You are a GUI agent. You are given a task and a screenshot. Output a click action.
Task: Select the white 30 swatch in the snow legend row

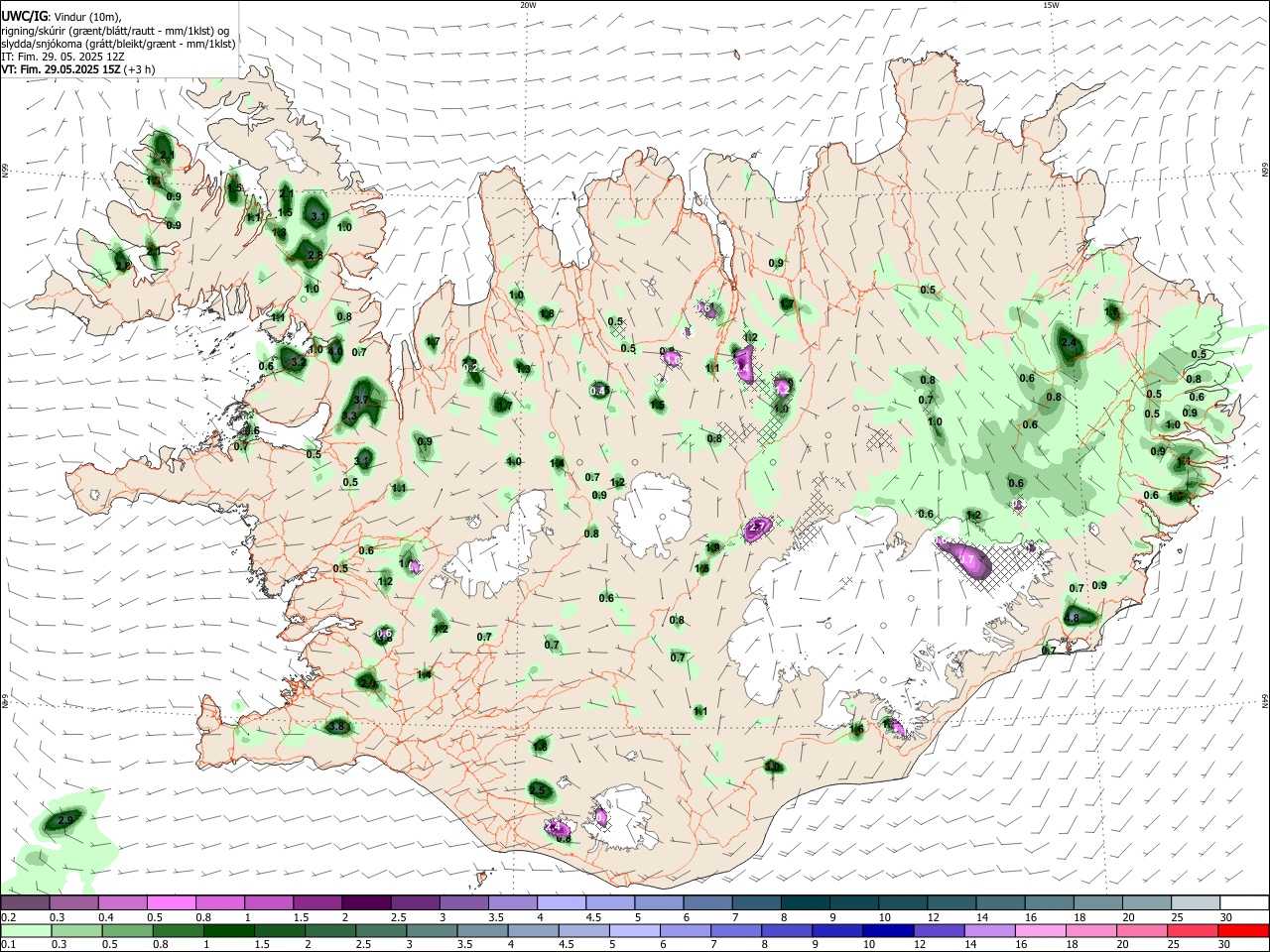click(x=1244, y=902)
